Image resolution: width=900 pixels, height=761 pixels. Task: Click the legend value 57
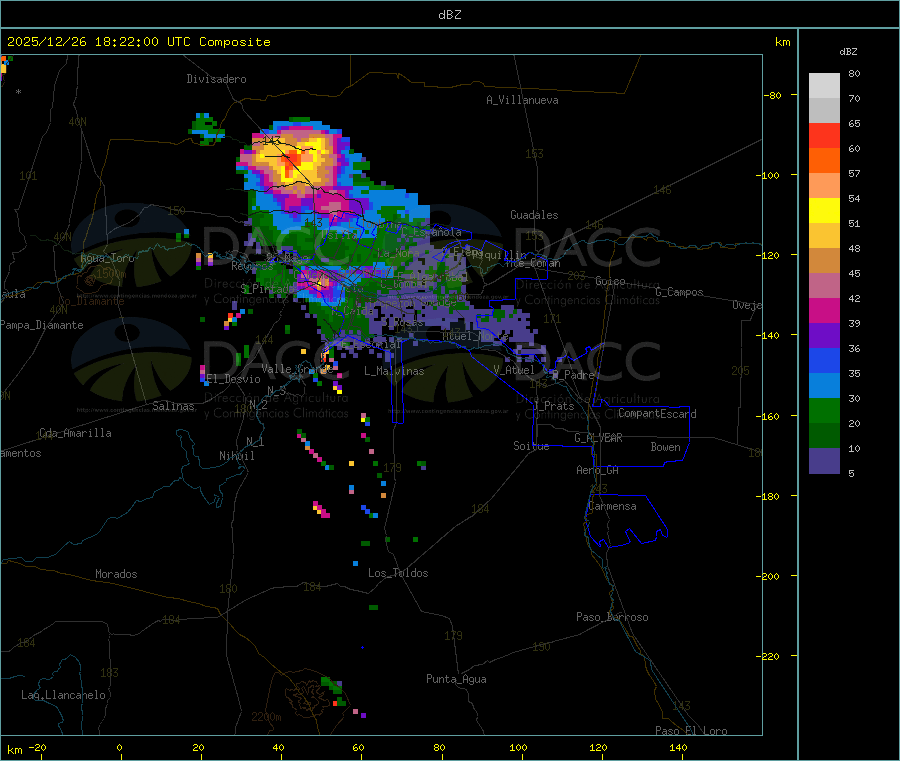(x=854, y=173)
